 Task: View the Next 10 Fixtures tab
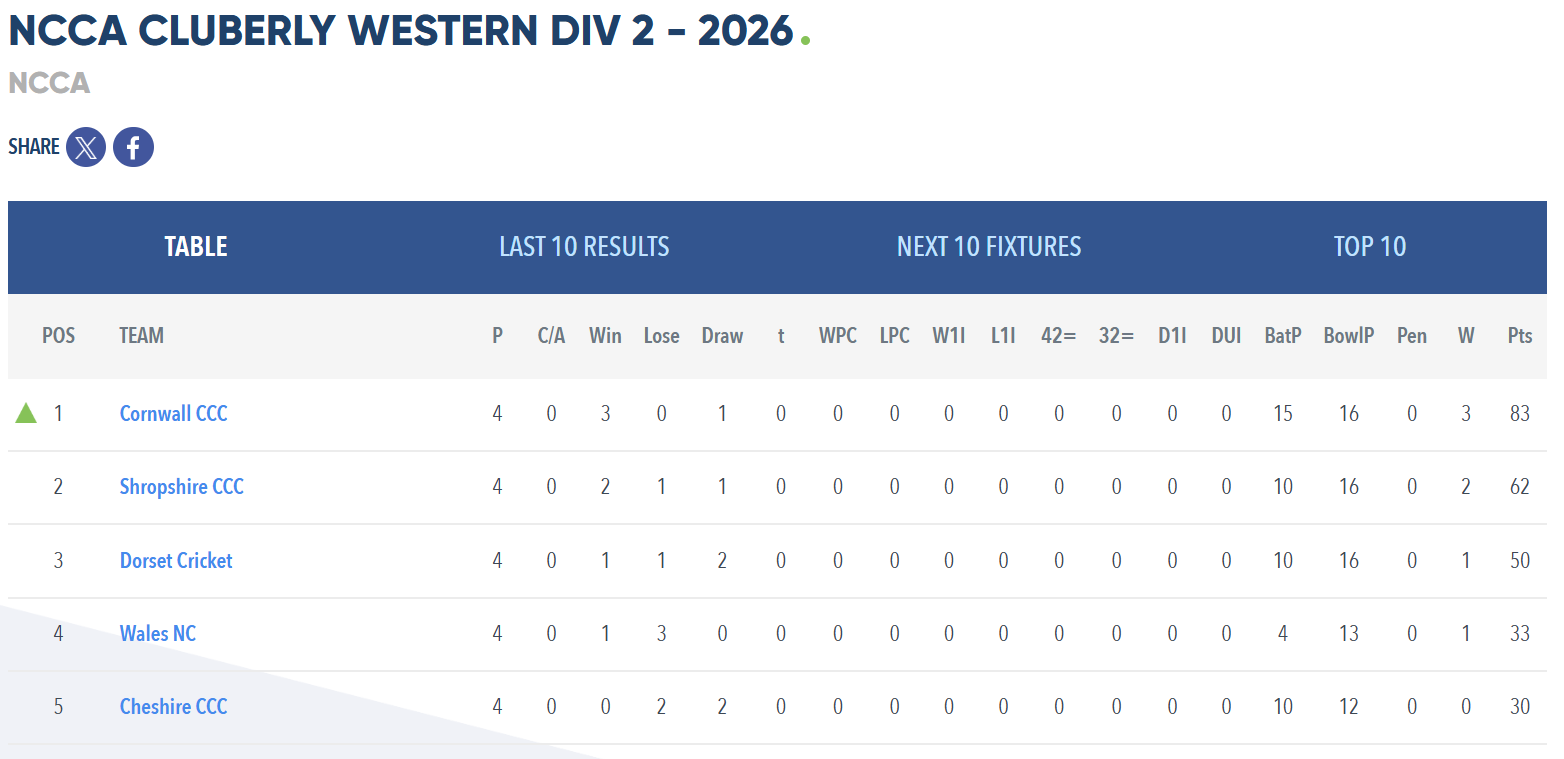pyautogui.click(x=989, y=247)
